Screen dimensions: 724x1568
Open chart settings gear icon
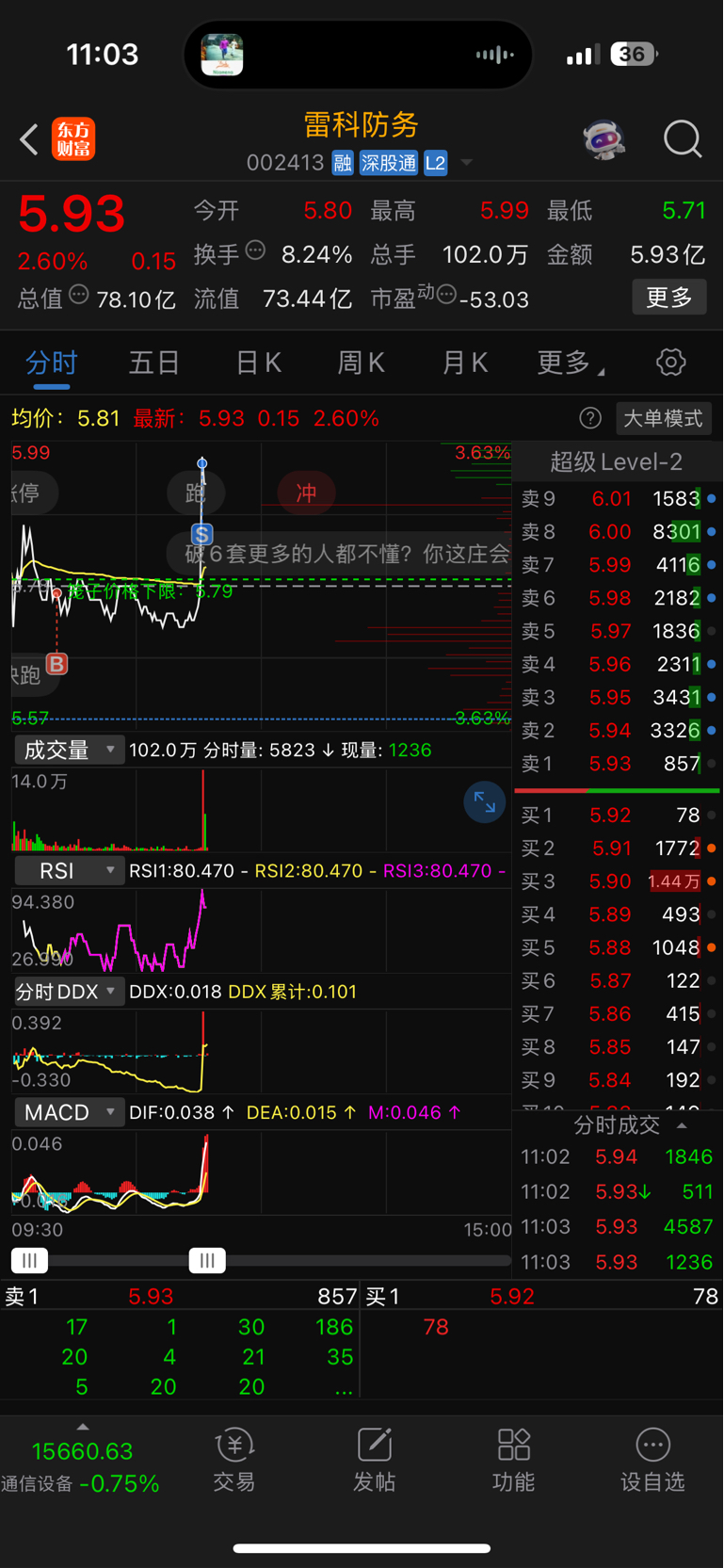pos(670,363)
